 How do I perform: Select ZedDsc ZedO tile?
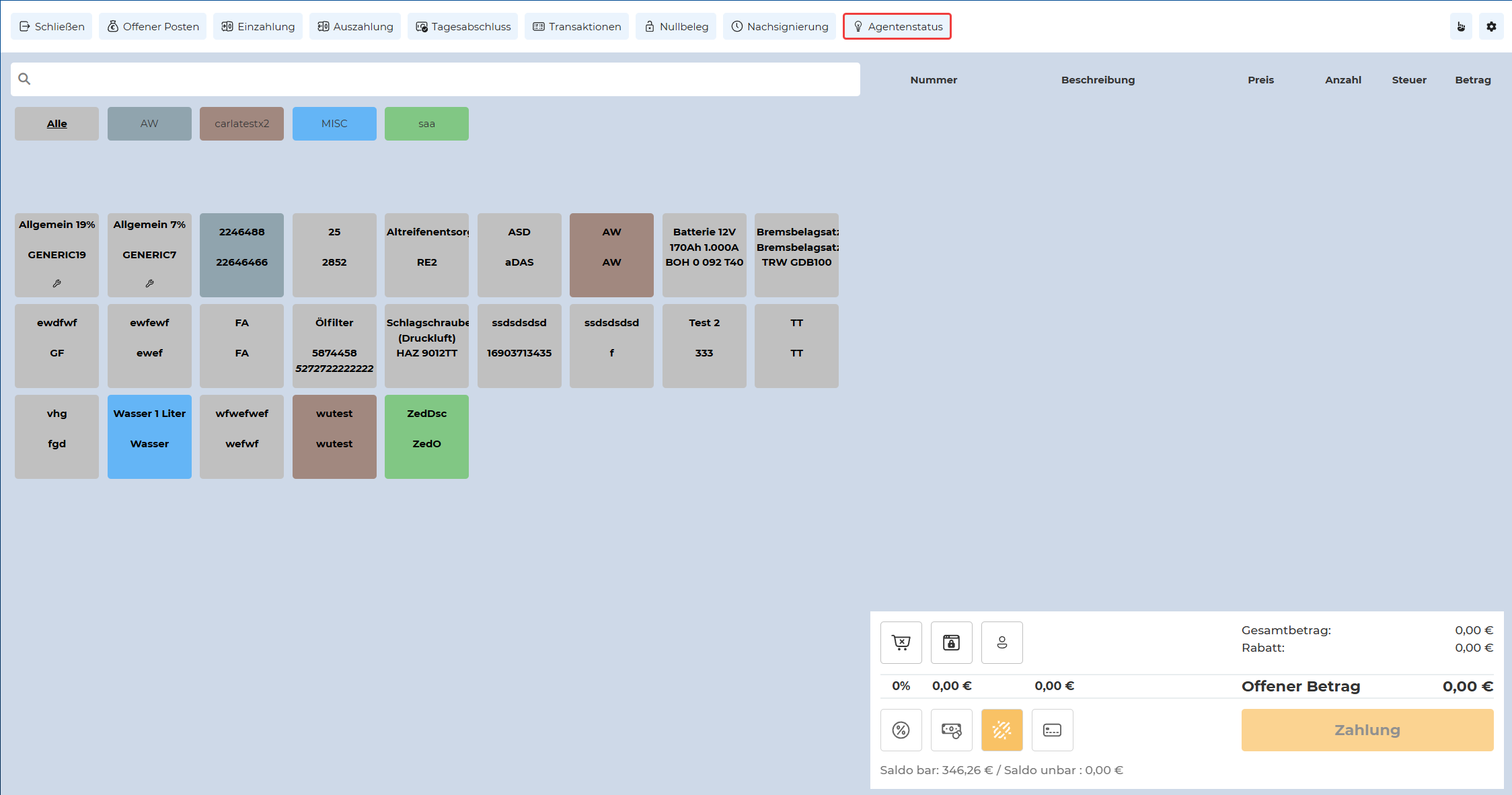tap(426, 437)
